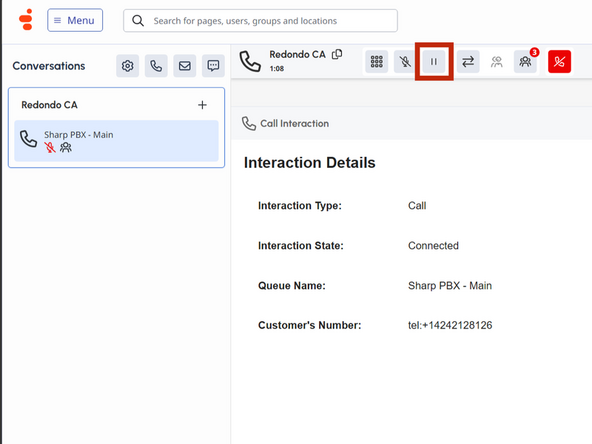This screenshot has width=592, height=444.
Task: Open Conversations settings gear
Action: 128,66
